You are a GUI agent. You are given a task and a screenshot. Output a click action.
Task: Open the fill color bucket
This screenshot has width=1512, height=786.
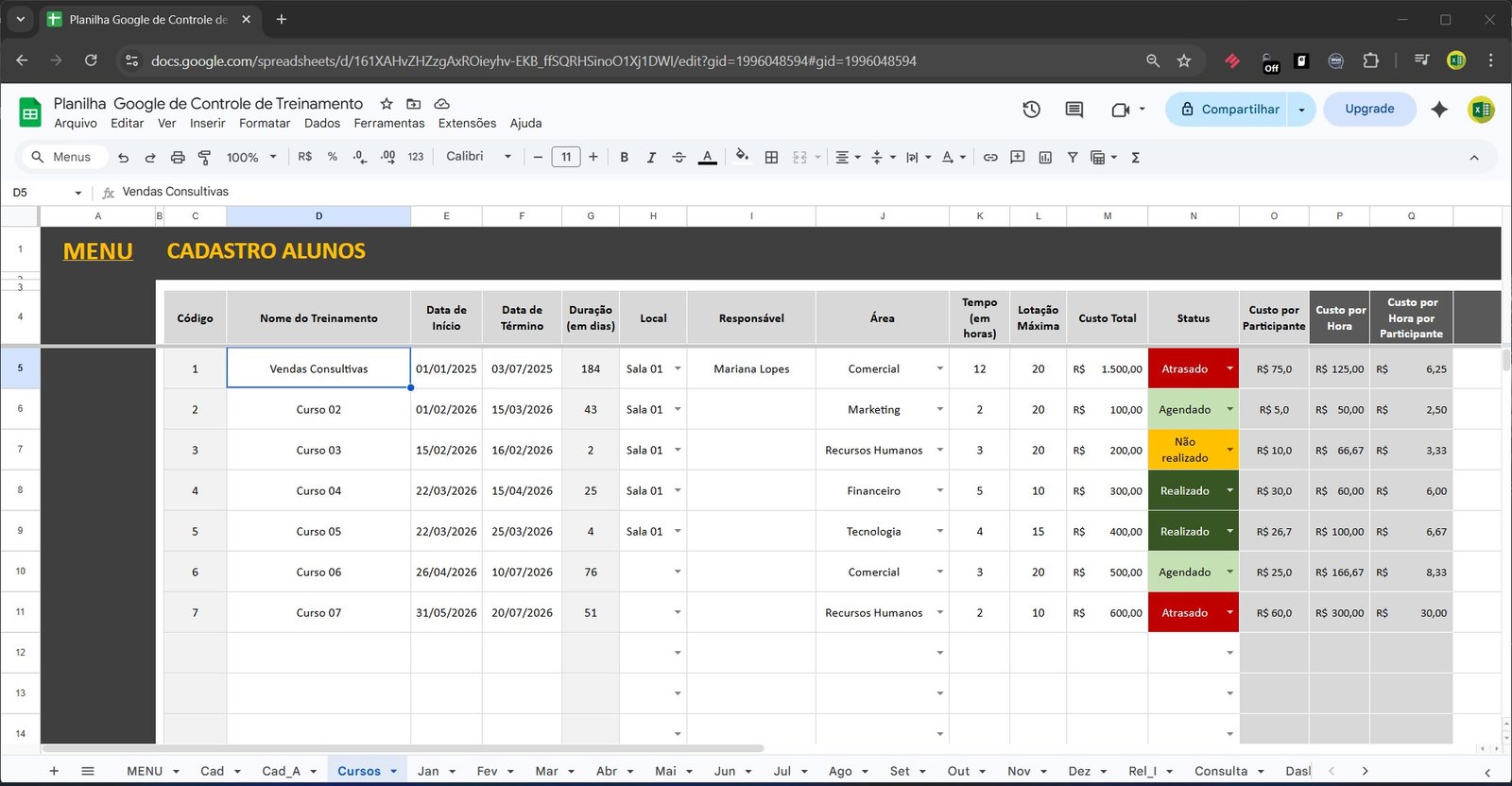click(x=742, y=156)
